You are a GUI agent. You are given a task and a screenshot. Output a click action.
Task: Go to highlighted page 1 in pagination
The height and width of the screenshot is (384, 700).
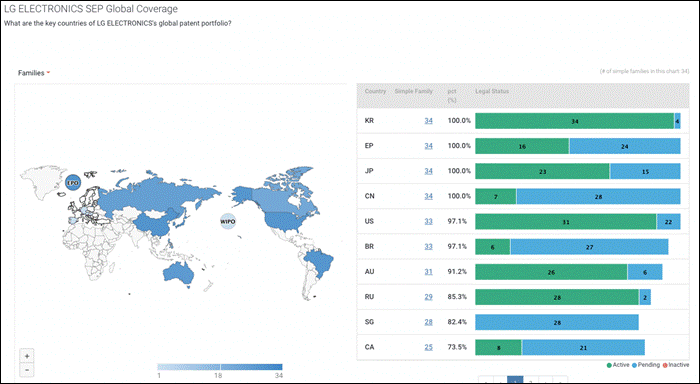pyautogui.click(x=515, y=380)
